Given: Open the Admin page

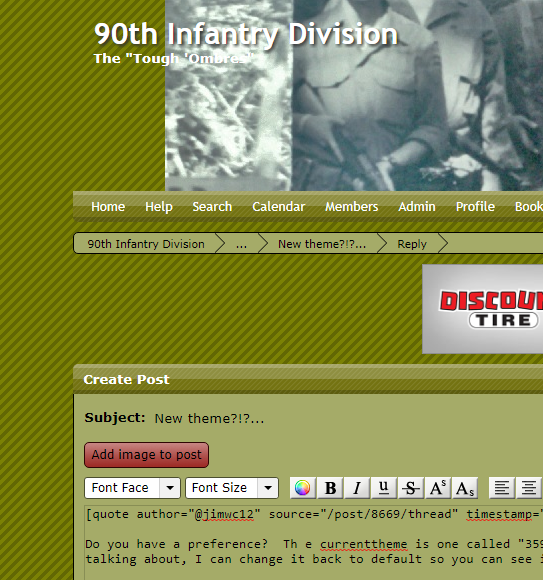Looking at the screenshot, I should (417, 206).
